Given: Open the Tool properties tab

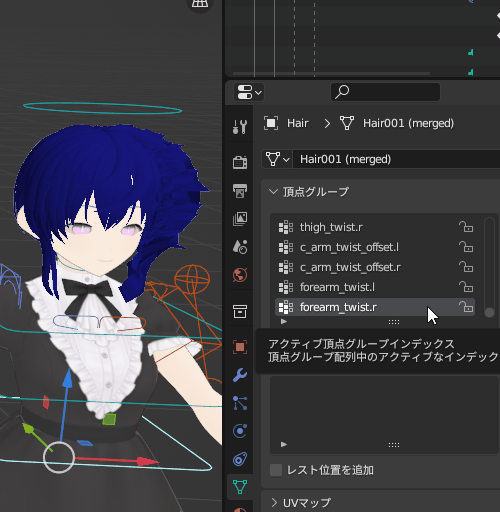Looking at the screenshot, I should click(240, 127).
